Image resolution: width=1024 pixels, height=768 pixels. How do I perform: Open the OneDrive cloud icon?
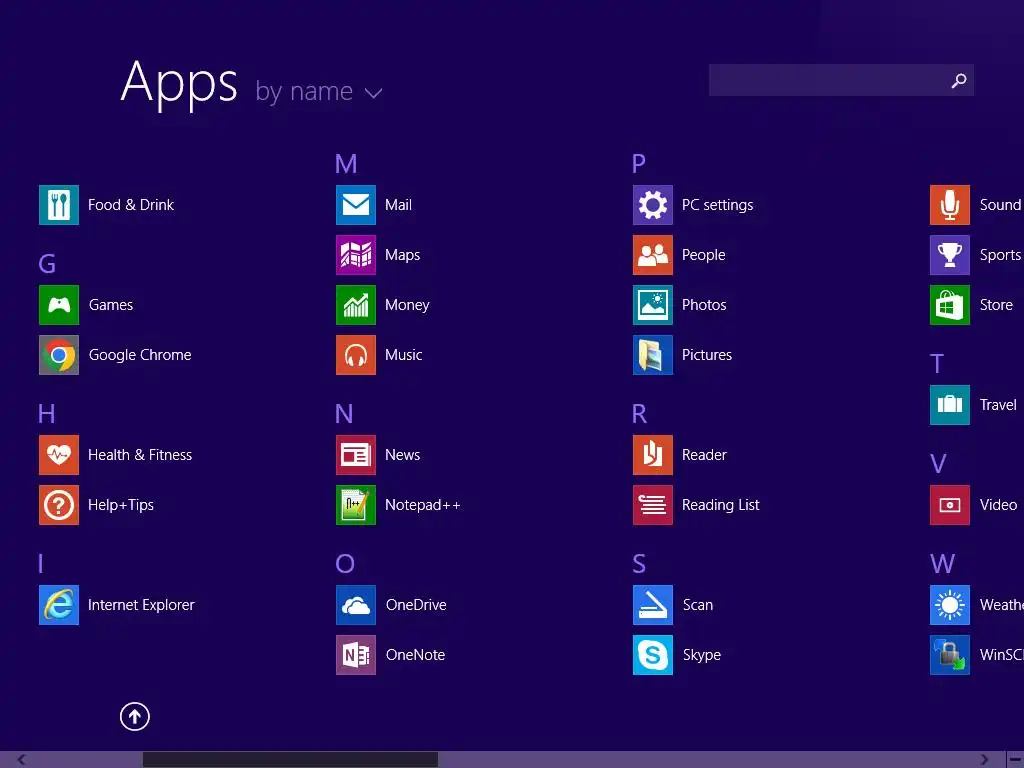(356, 605)
